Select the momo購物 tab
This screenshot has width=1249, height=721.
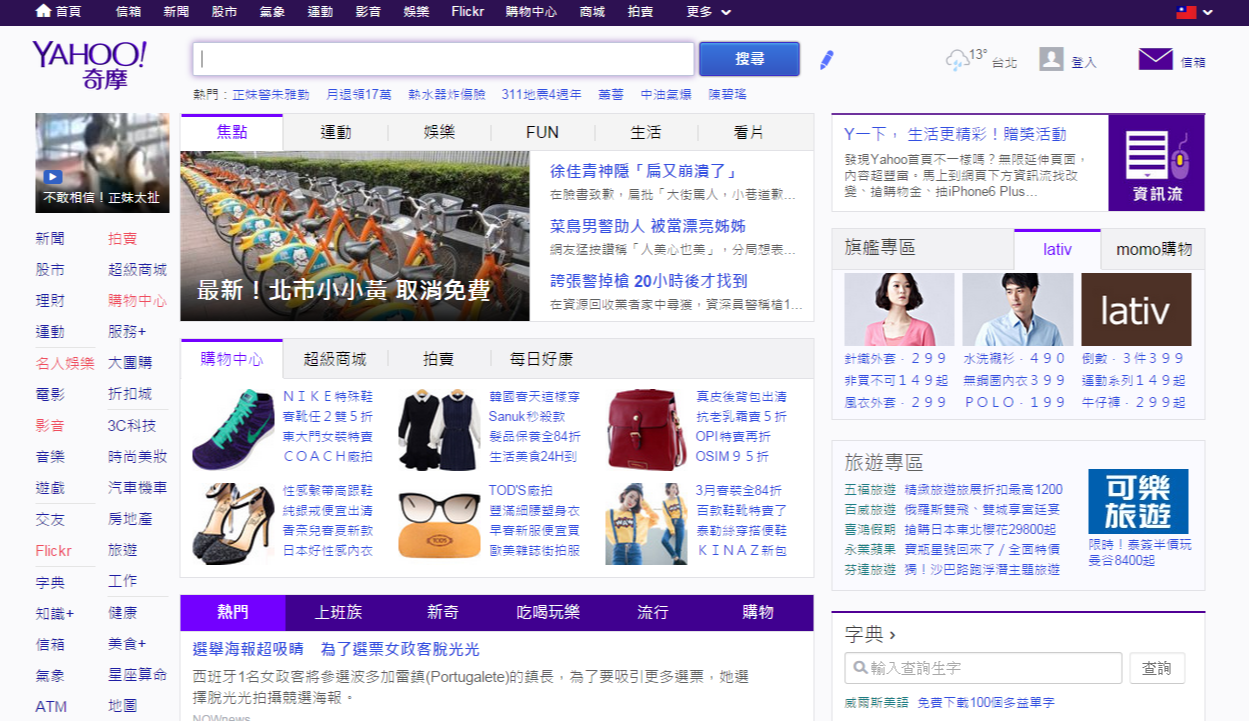click(x=1153, y=249)
